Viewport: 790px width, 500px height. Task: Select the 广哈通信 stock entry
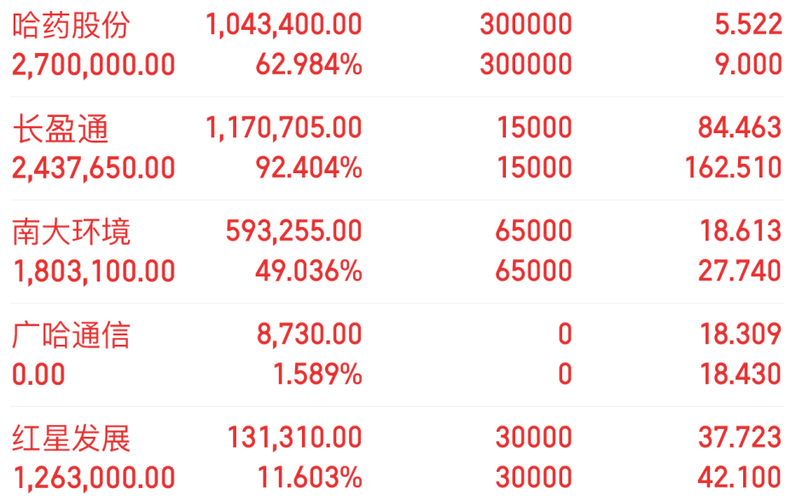(396, 355)
